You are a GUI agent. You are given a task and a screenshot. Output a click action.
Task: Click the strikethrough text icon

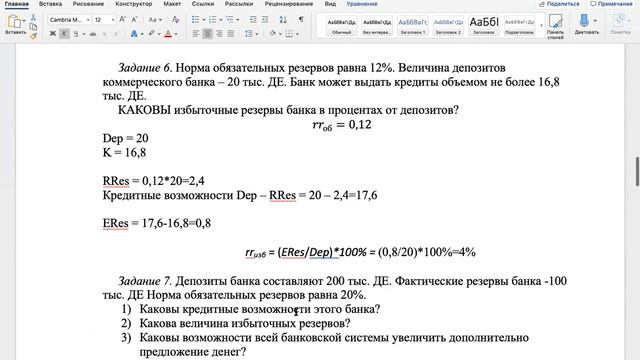pyautogui.click(x=93, y=34)
